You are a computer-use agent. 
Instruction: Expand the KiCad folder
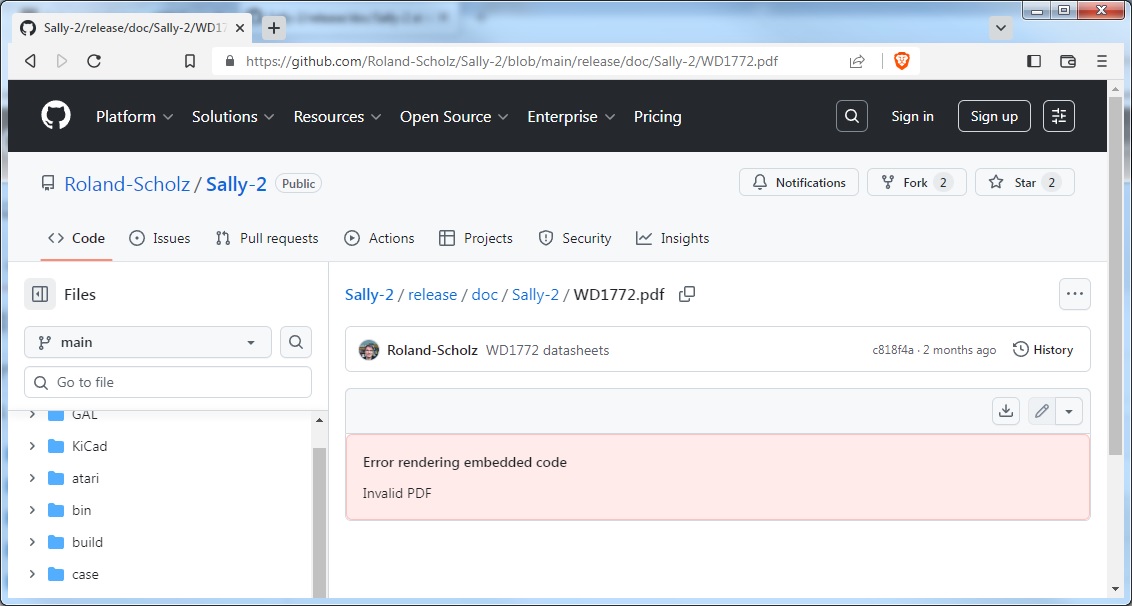point(32,446)
